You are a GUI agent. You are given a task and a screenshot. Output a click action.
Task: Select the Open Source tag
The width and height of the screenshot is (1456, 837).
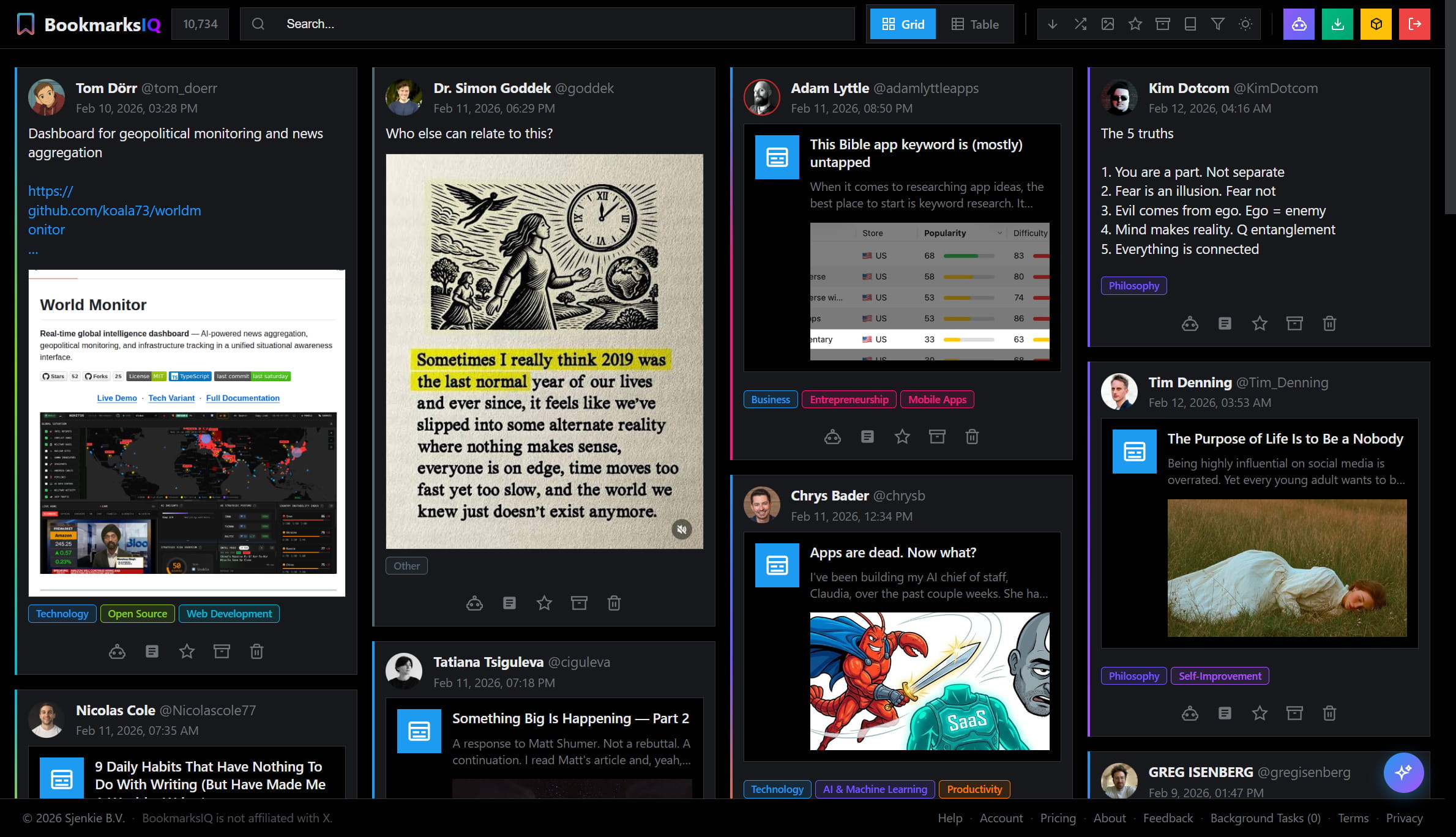[138, 614]
